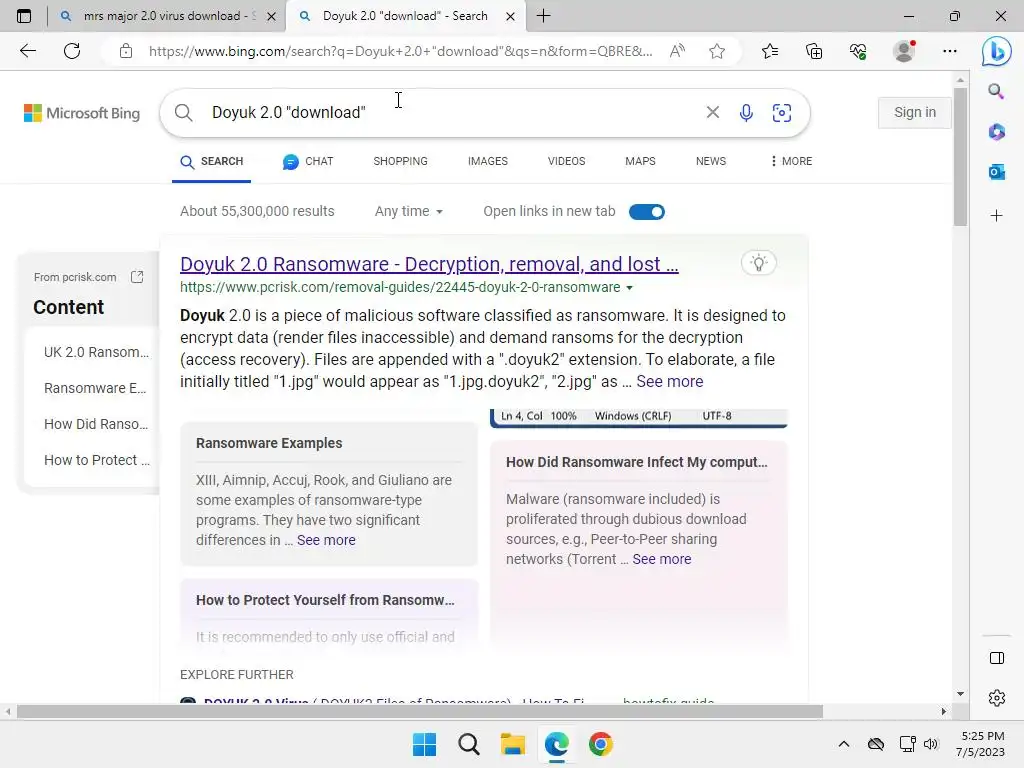Close the mrs major 2.0 tab
This screenshot has width=1024, height=768.
(271, 16)
